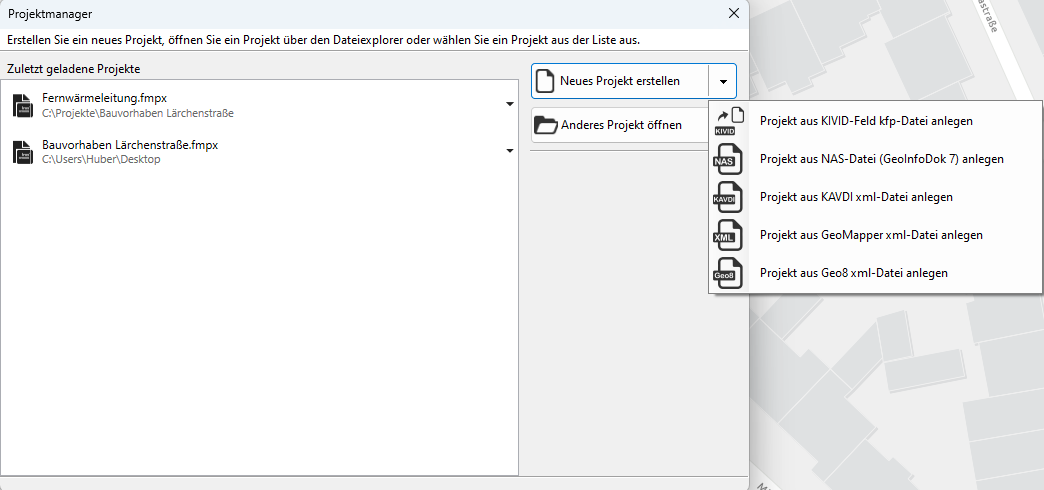
Task: Select 'Projekt aus NAS-Datei (GeoInfoDok 7) anlegen'
Action: tap(881, 159)
